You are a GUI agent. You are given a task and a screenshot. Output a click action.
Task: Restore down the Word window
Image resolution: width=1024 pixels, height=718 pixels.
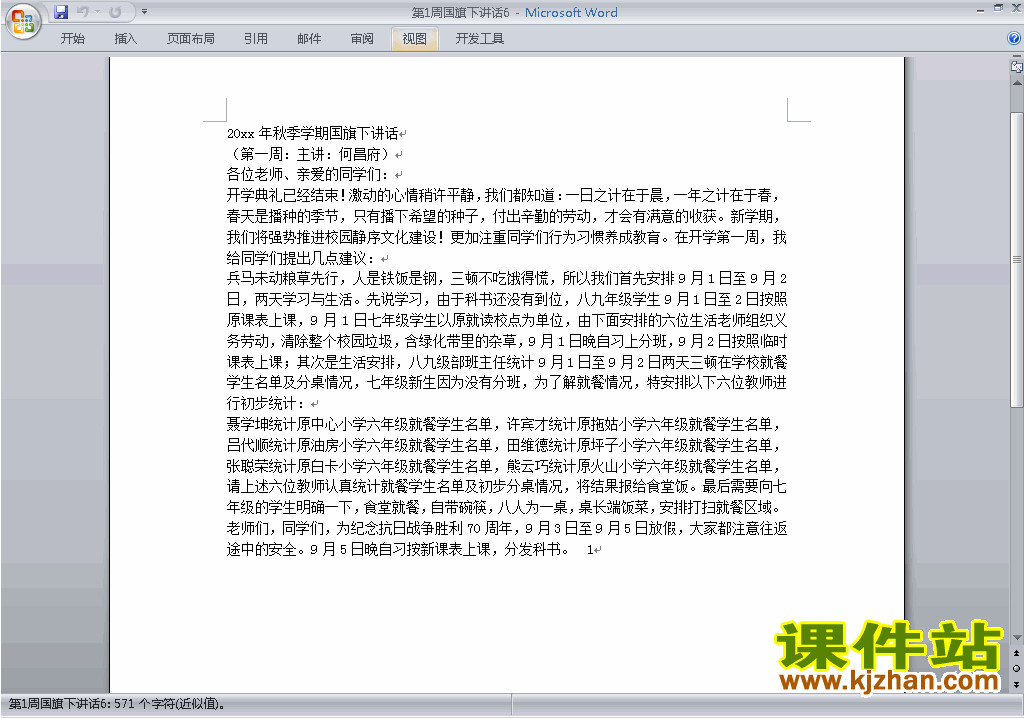998,8
